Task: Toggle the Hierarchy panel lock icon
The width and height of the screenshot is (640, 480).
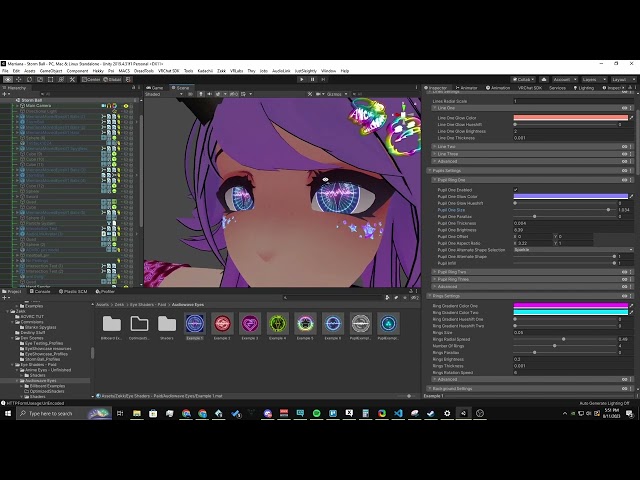Action: [133, 87]
